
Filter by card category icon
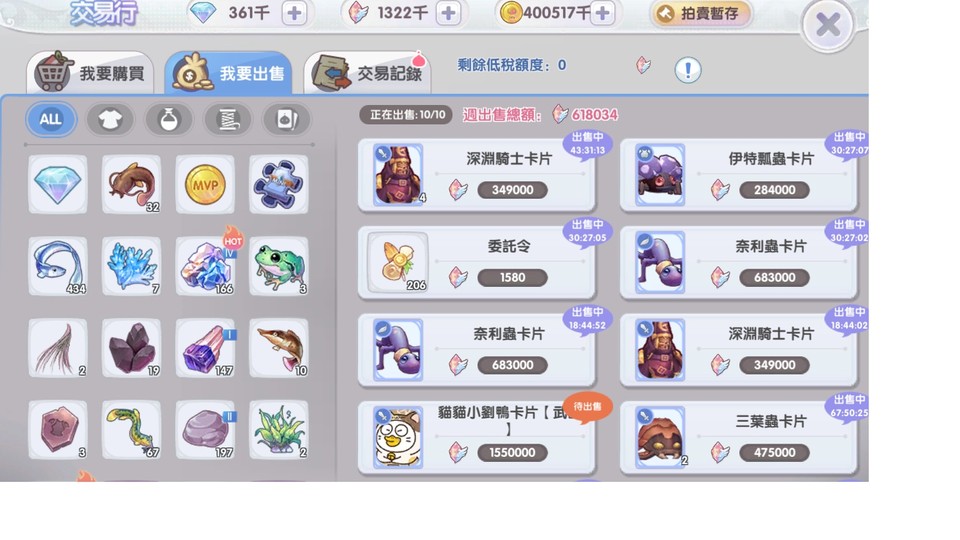tap(286, 119)
